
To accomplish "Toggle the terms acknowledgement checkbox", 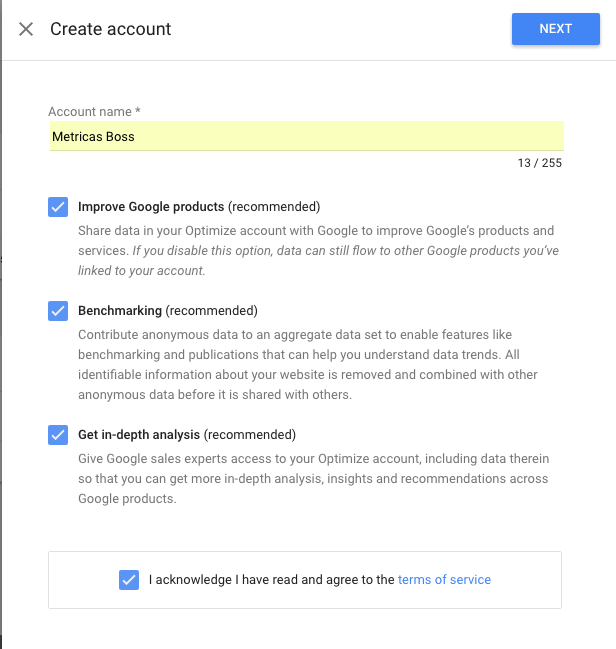I will pos(129,579).
